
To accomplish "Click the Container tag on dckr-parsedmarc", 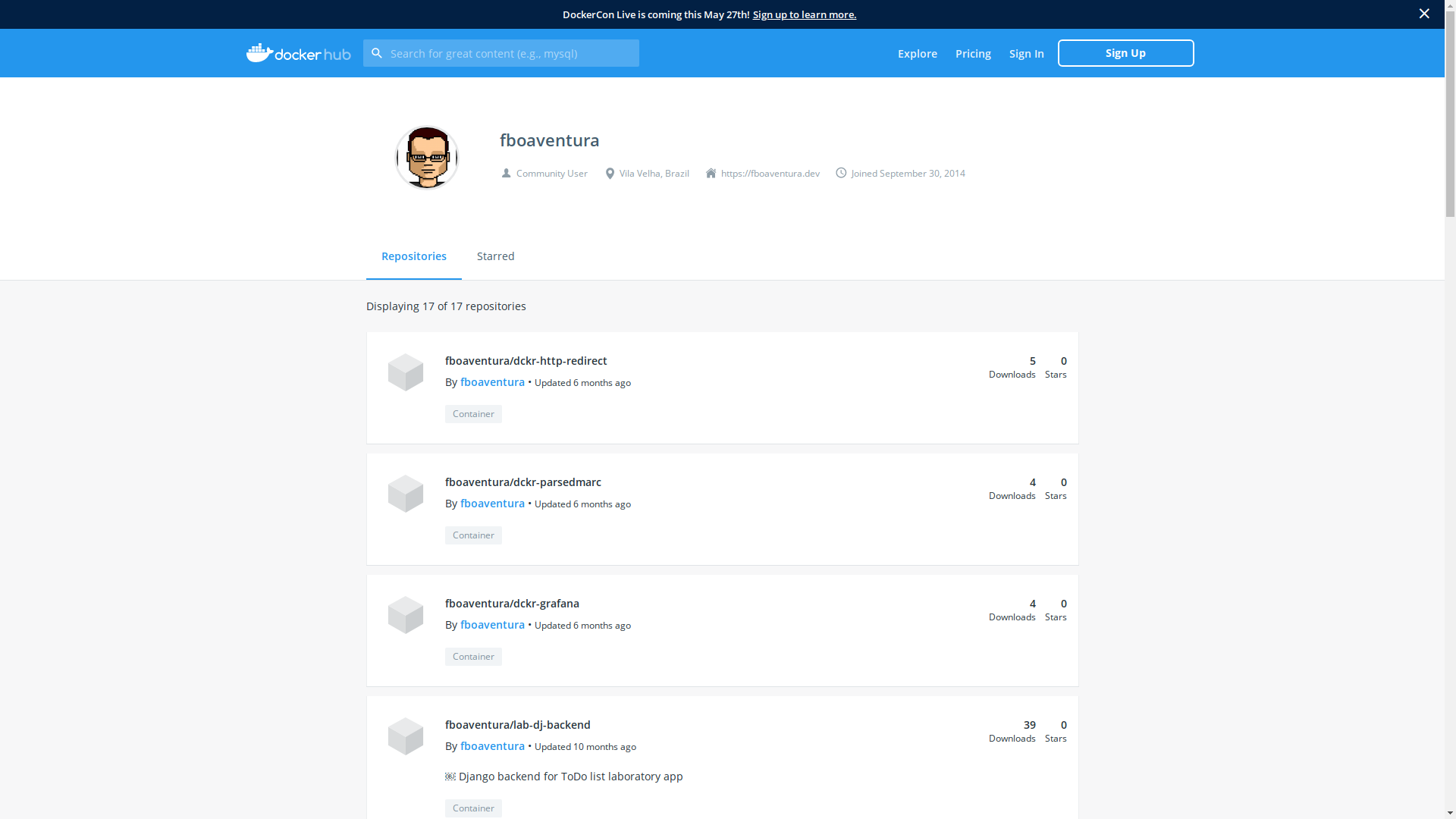I will pos(473,535).
